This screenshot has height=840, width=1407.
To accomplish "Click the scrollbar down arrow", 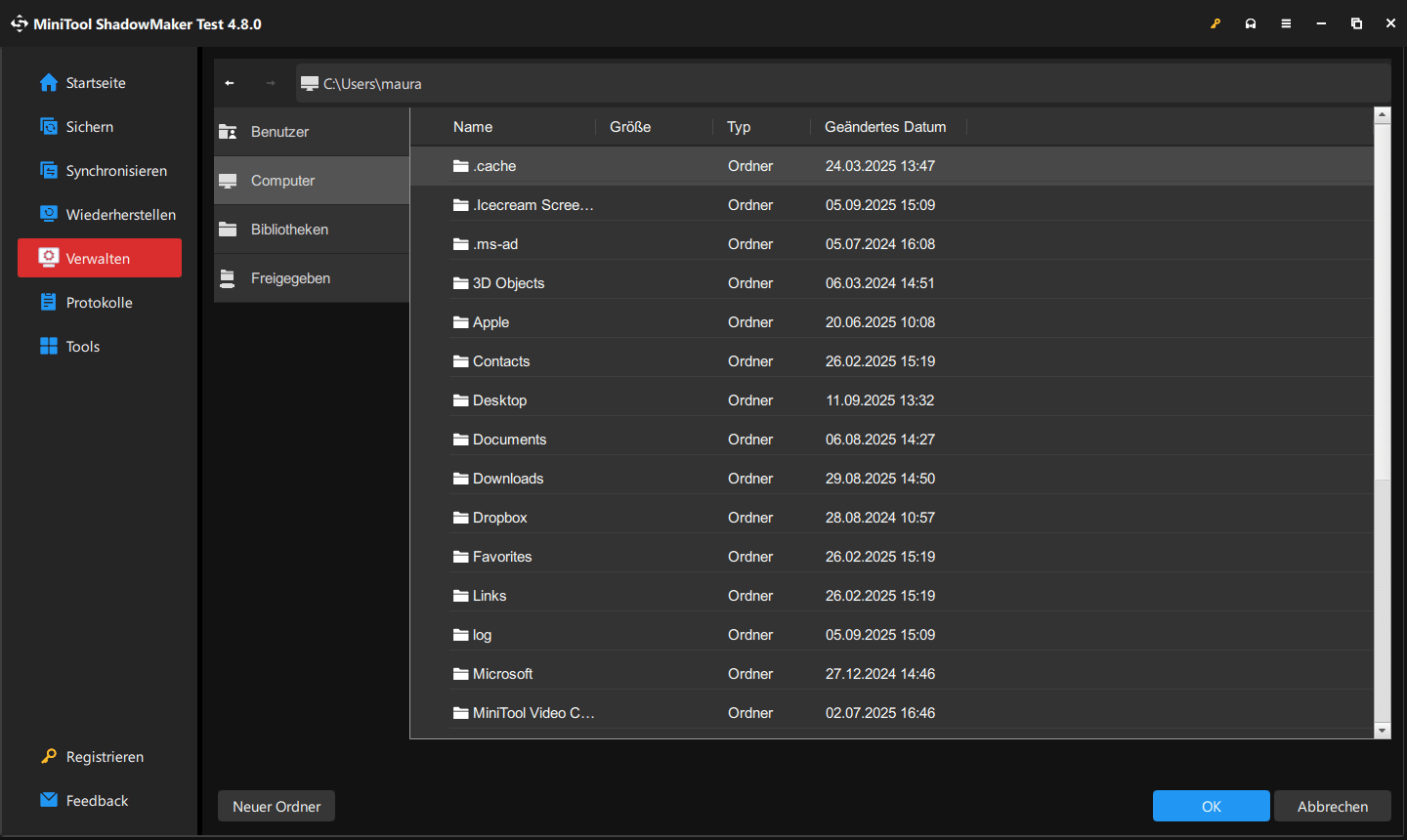I will [x=1382, y=731].
